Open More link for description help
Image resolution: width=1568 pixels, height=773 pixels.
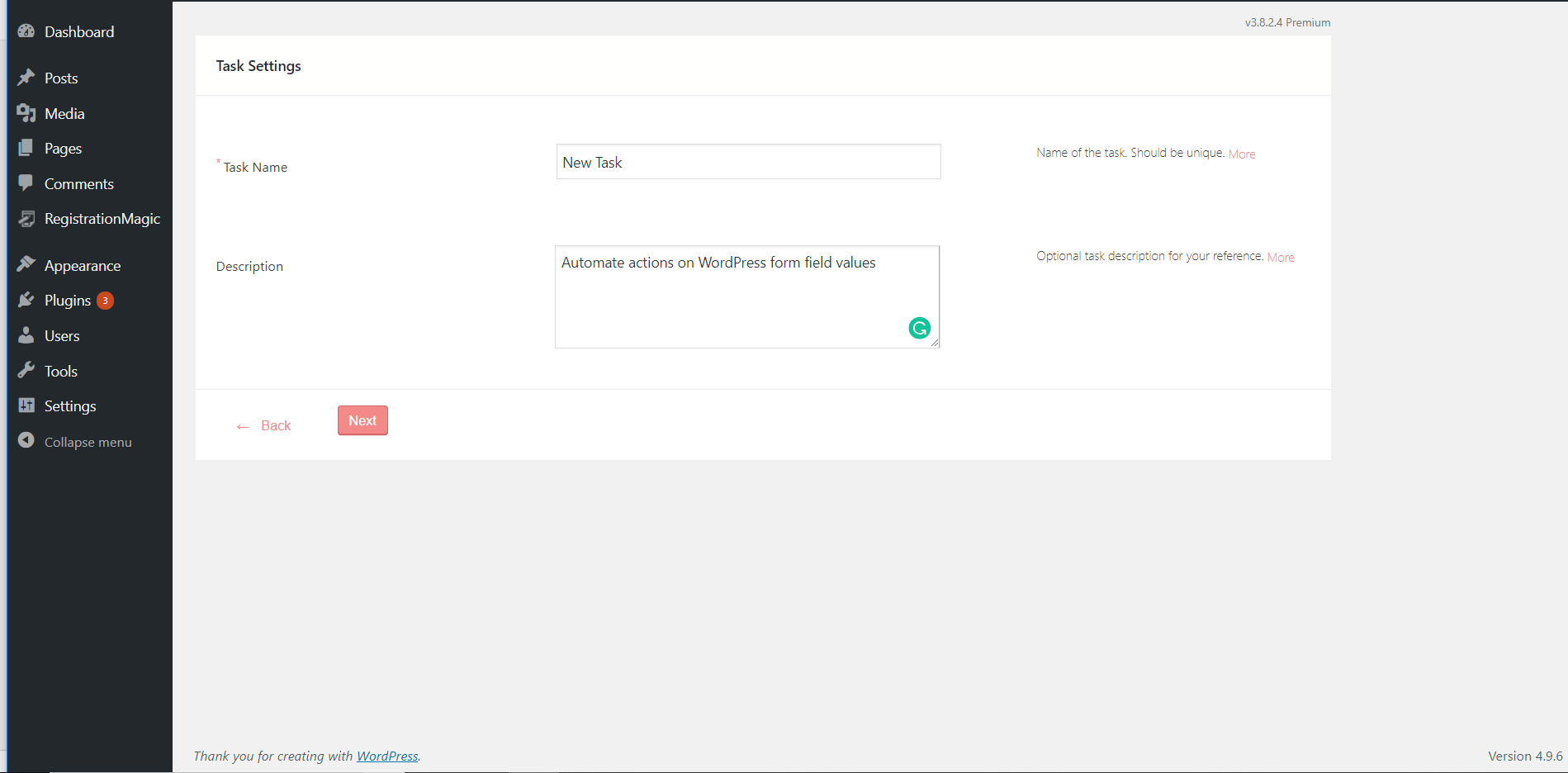1280,256
